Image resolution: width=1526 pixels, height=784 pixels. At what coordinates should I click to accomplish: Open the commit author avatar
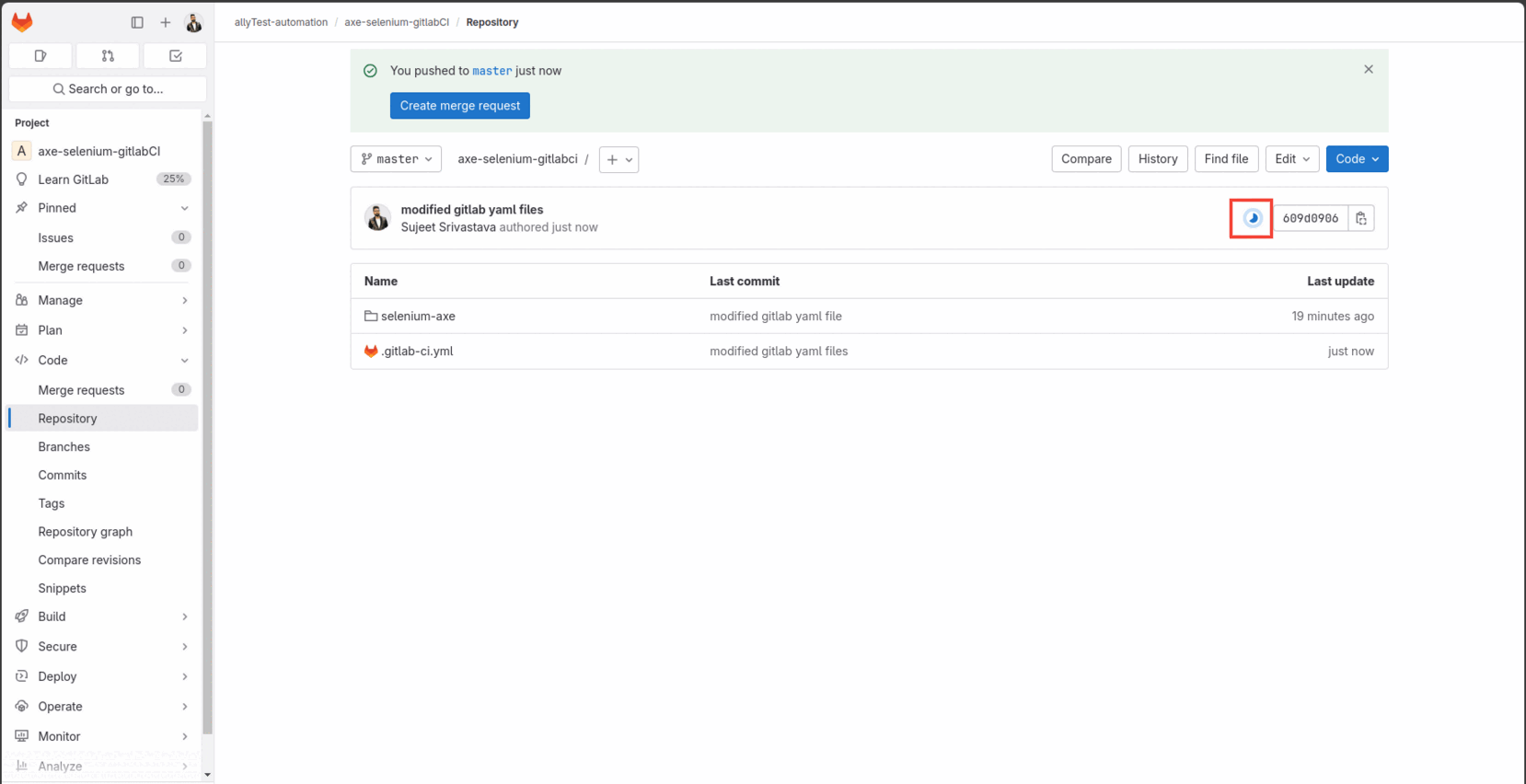click(x=377, y=218)
